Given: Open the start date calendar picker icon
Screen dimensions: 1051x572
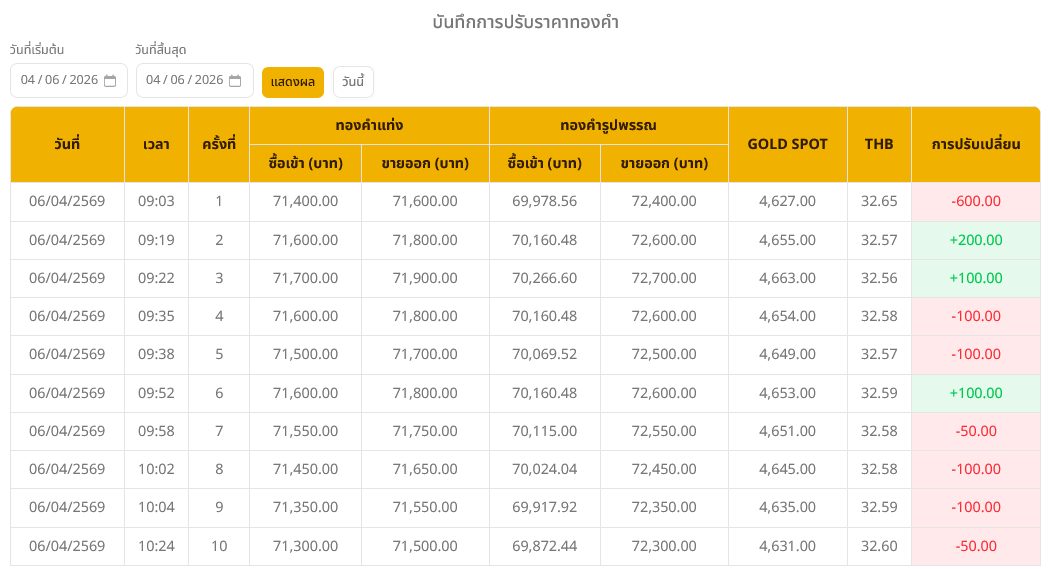Looking at the screenshot, I should click(110, 81).
